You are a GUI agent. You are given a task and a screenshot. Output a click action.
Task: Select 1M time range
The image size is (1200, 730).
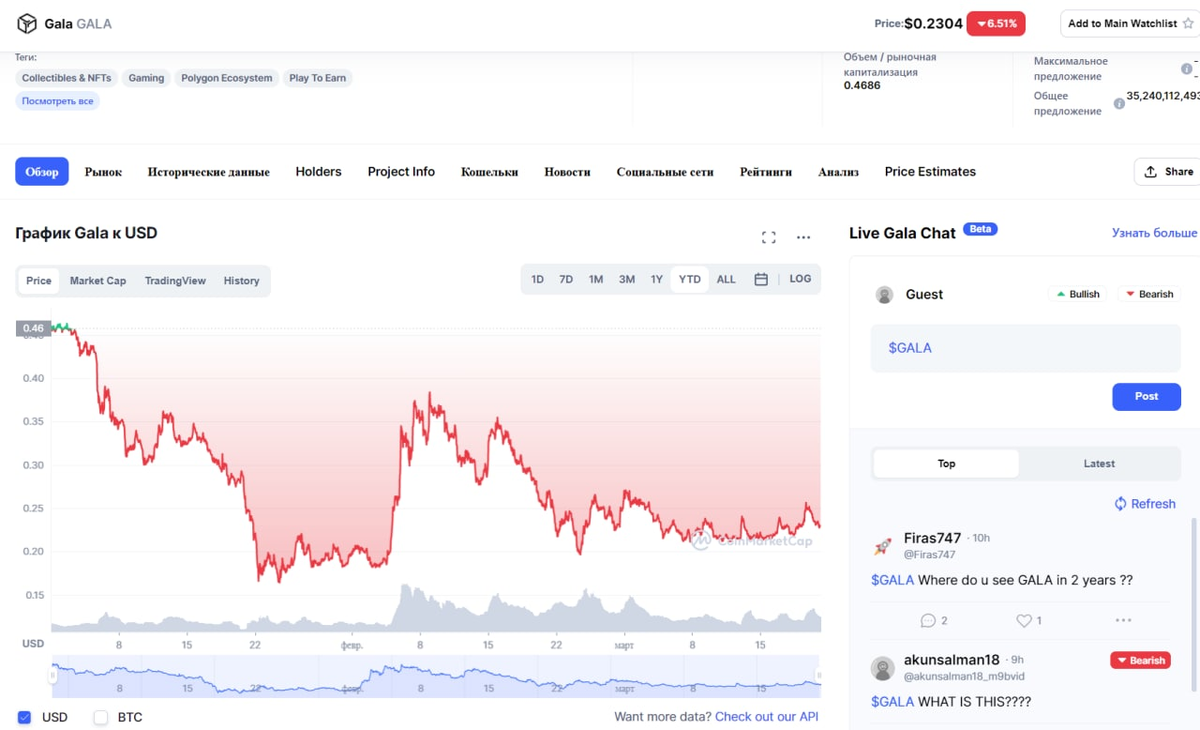596,279
